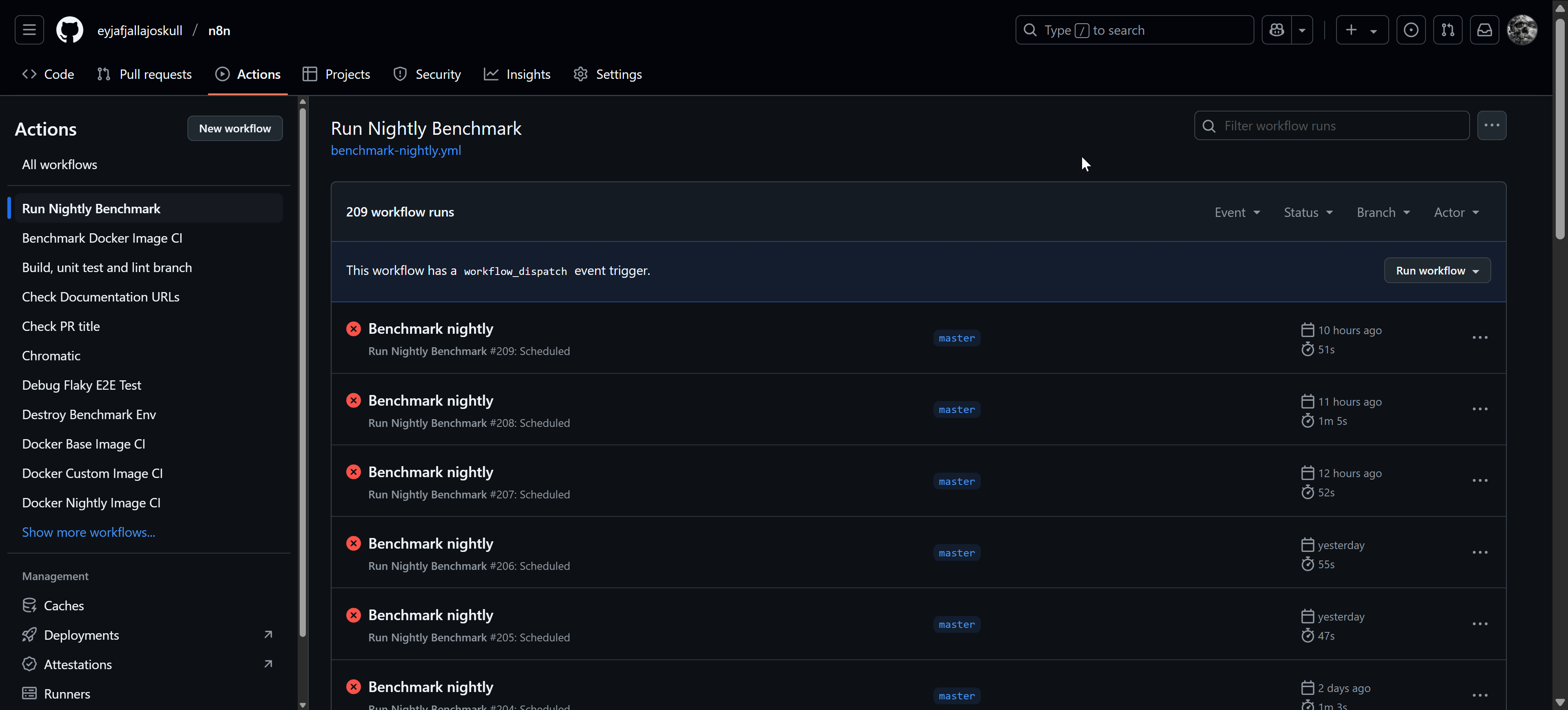Open the user profile avatar menu

[1522, 30]
